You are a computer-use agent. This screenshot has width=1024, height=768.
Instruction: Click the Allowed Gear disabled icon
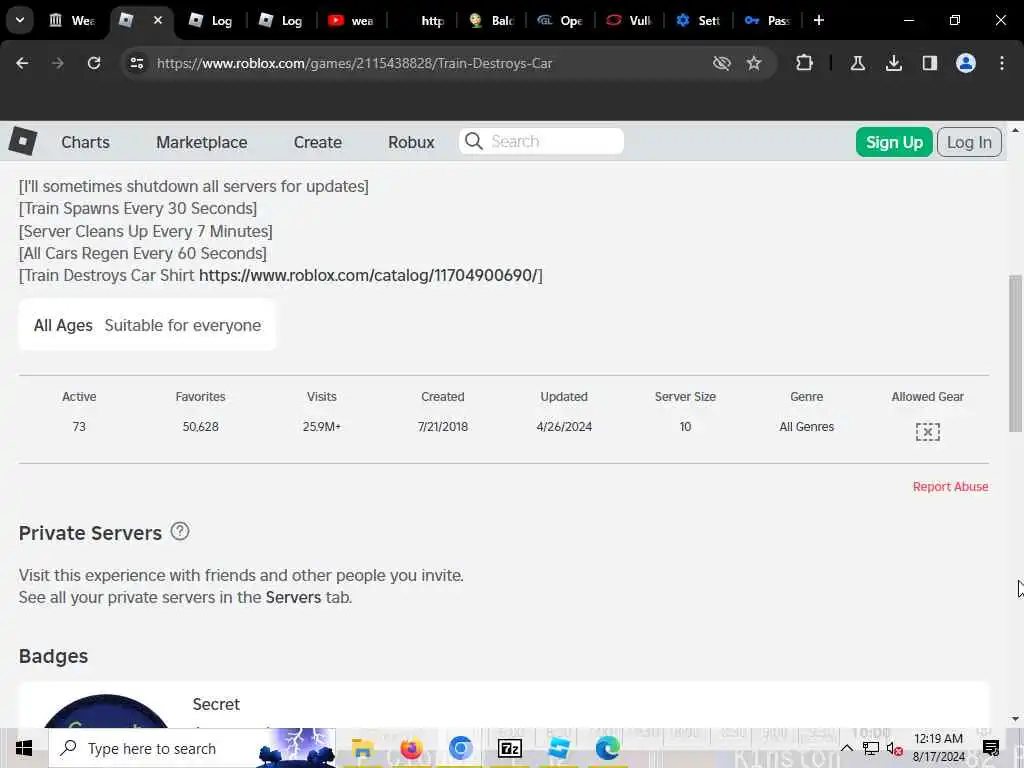tap(927, 432)
